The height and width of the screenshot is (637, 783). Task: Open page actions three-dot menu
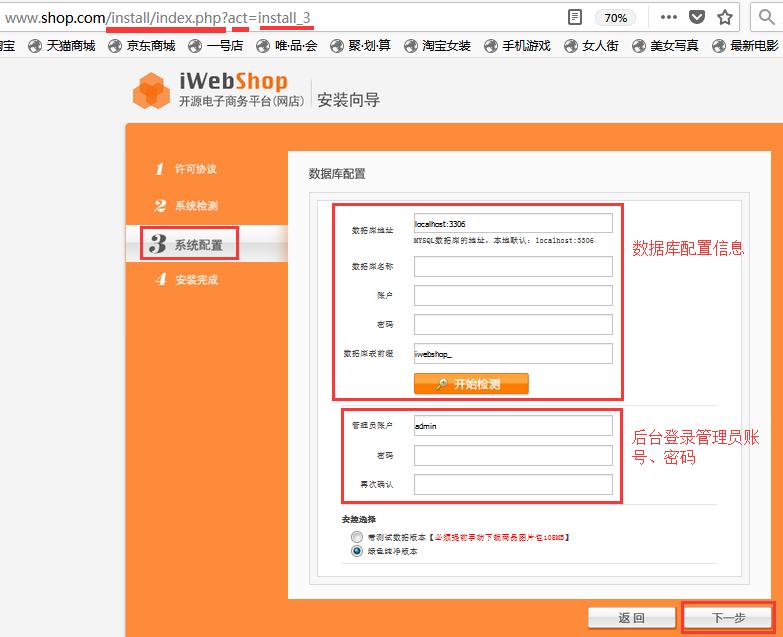pos(668,17)
